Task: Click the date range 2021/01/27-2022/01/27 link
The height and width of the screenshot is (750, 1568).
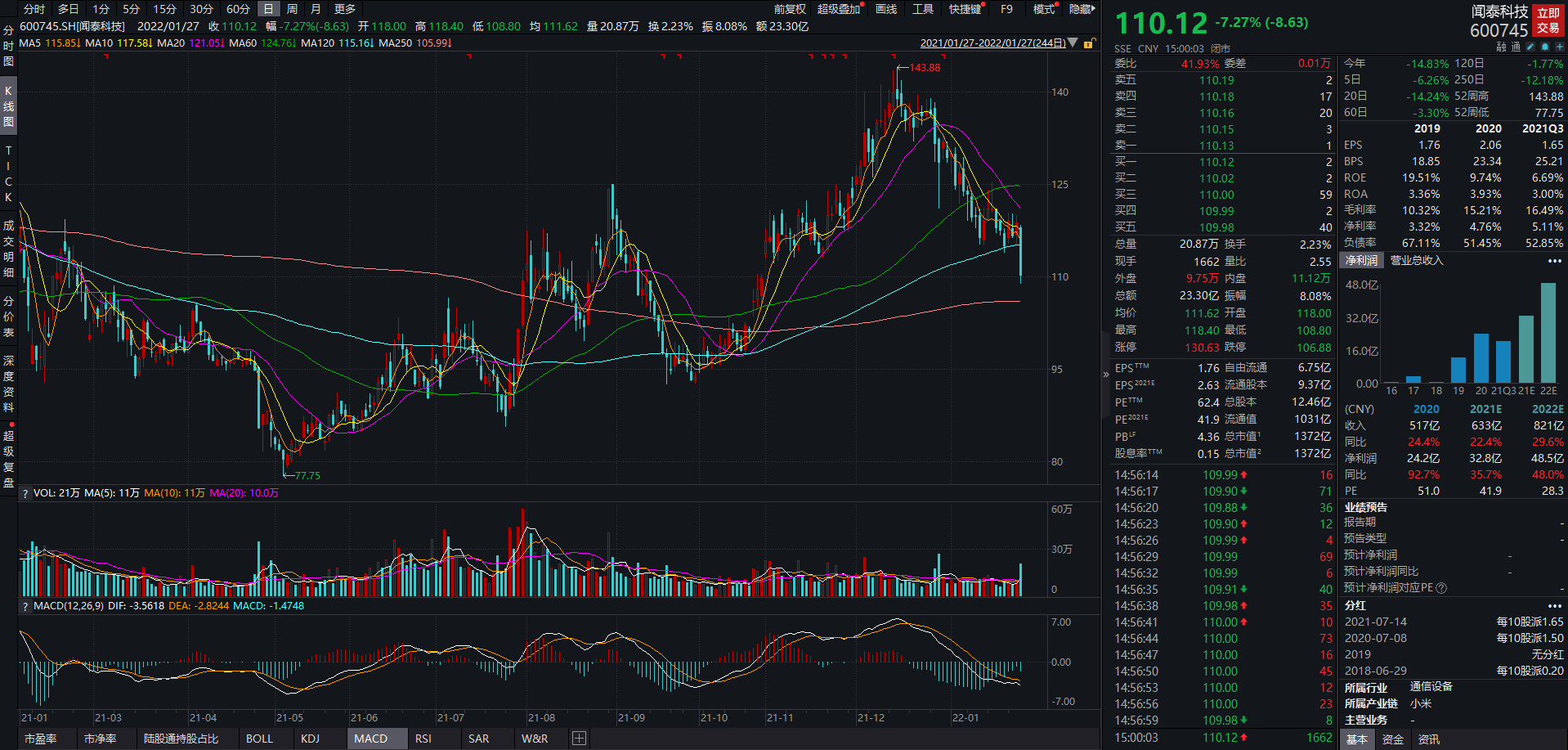Action: 992,43
